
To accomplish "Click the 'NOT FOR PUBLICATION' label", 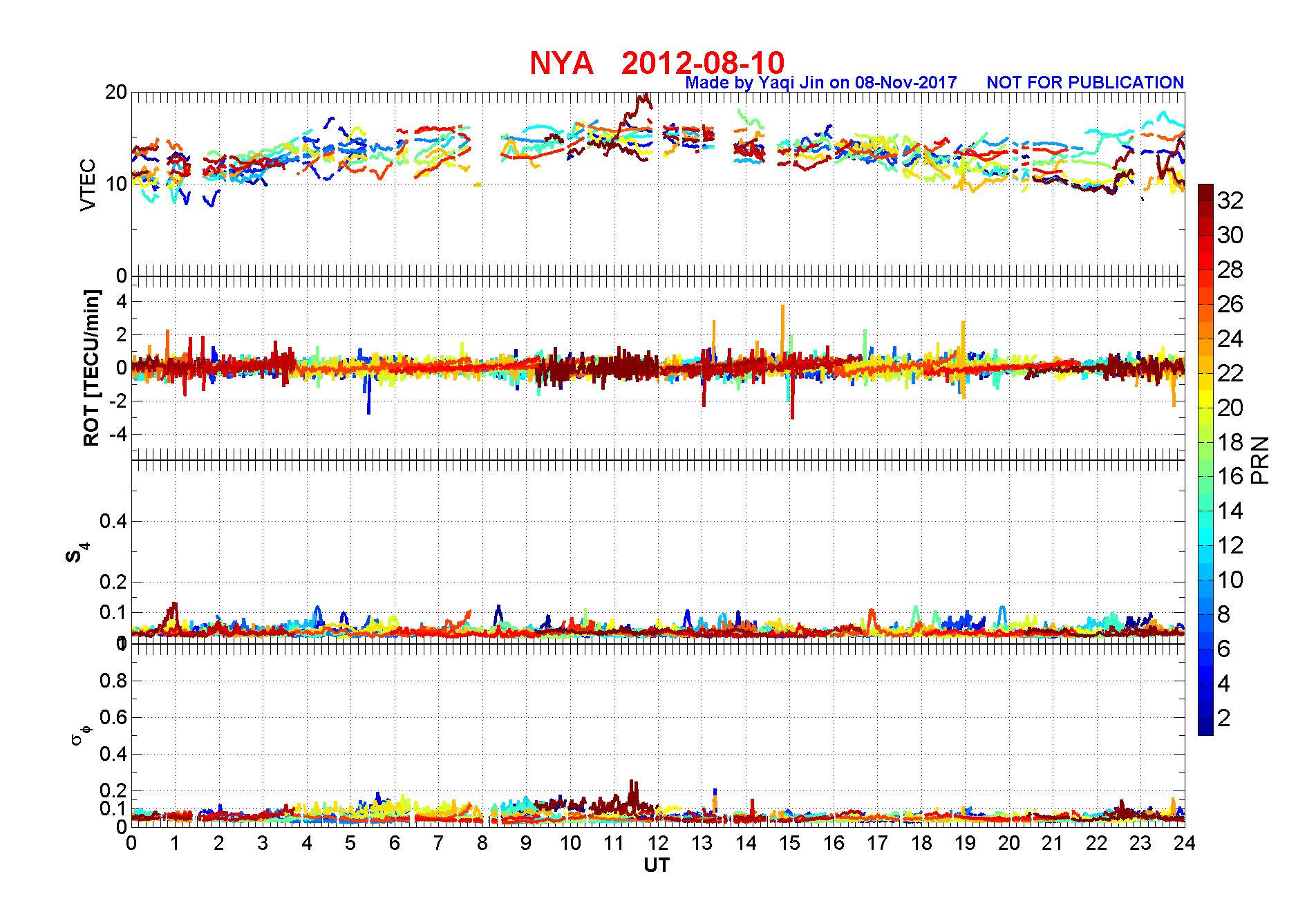I will pyautogui.click(x=1085, y=83).
